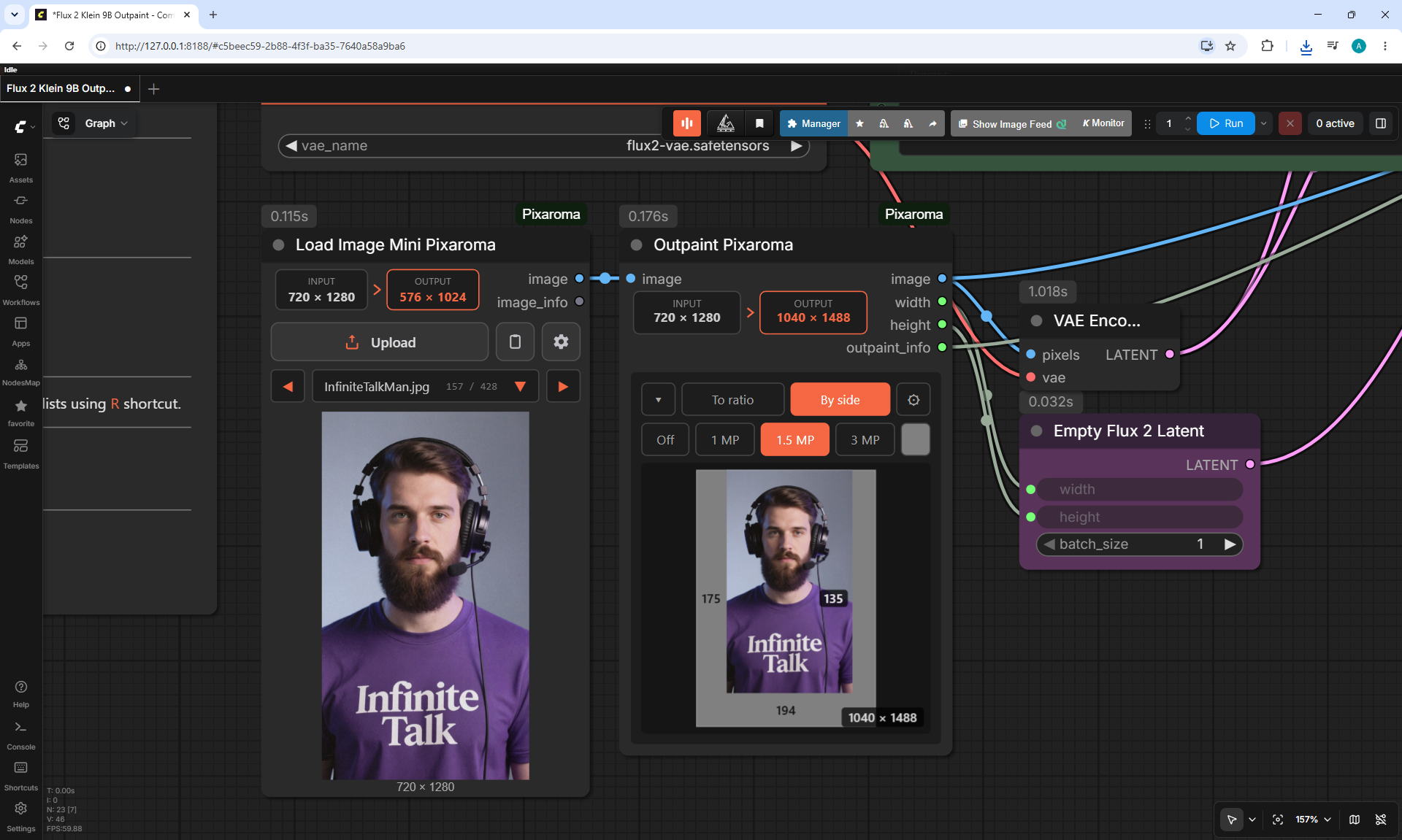The image size is (1402, 840).
Task: Open the image file list dropdown triangle
Action: click(x=520, y=386)
